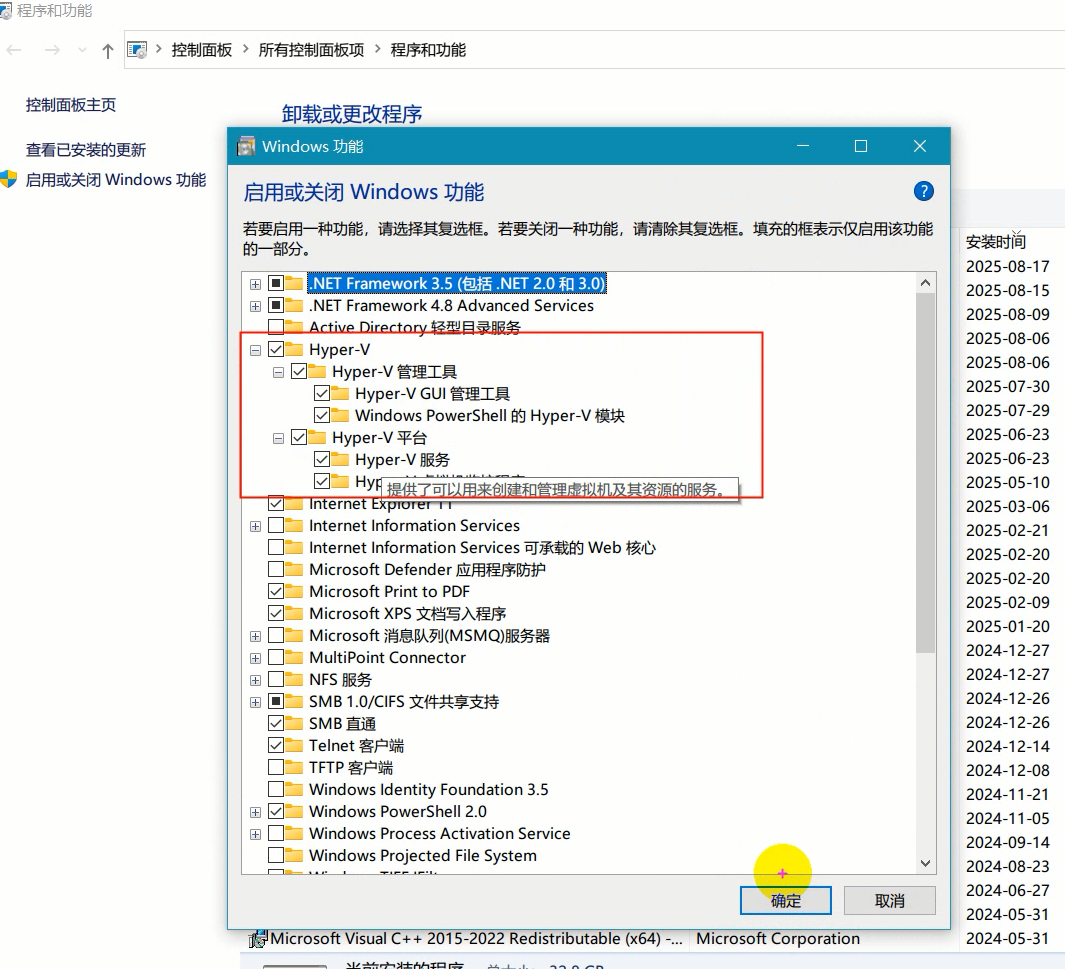The image size is (1065, 969).
Task: Click folder icon of Windows Process Activation Service
Action: coord(293,833)
